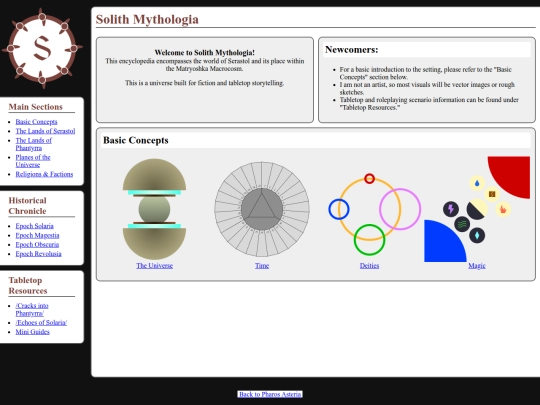
Task: Open Epoch Magestia chronicle
Action: pos(37,235)
